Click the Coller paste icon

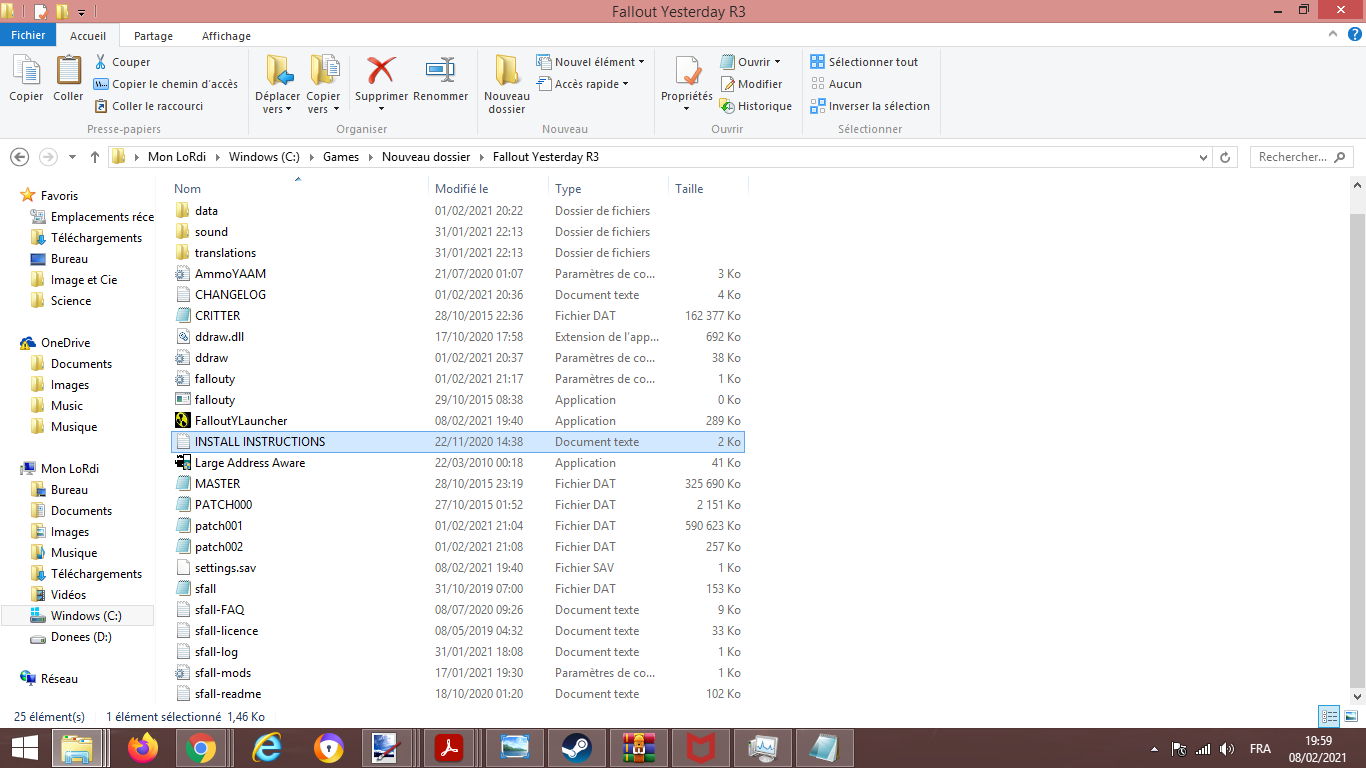tap(68, 72)
